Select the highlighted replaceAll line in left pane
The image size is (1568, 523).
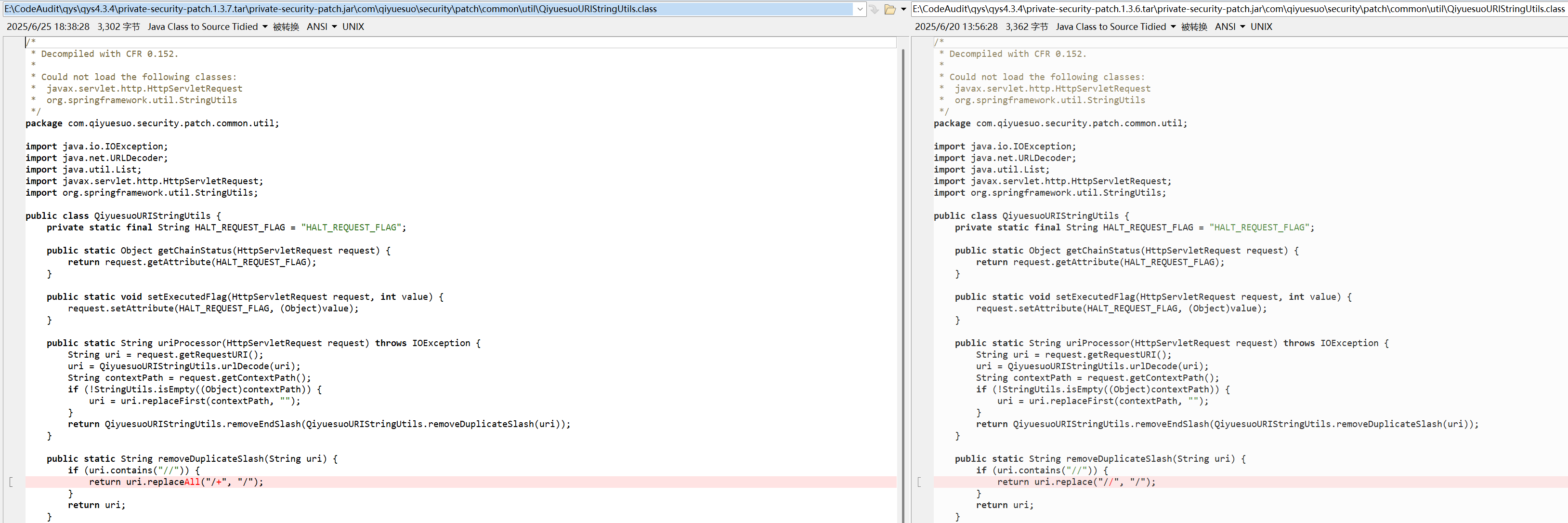pos(177,482)
